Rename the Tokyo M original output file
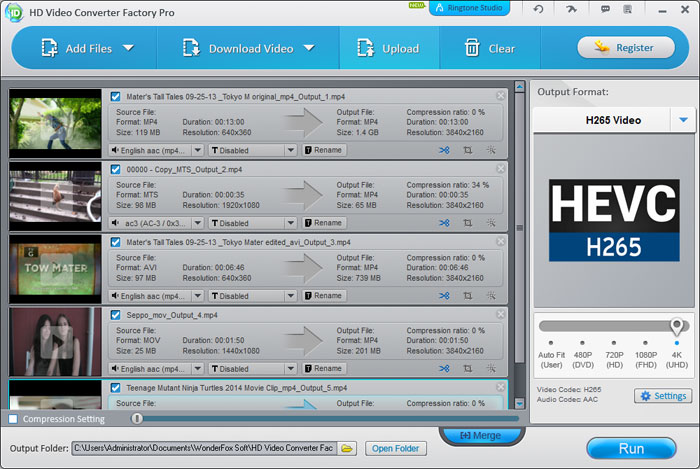The width and height of the screenshot is (700, 469). tap(324, 150)
